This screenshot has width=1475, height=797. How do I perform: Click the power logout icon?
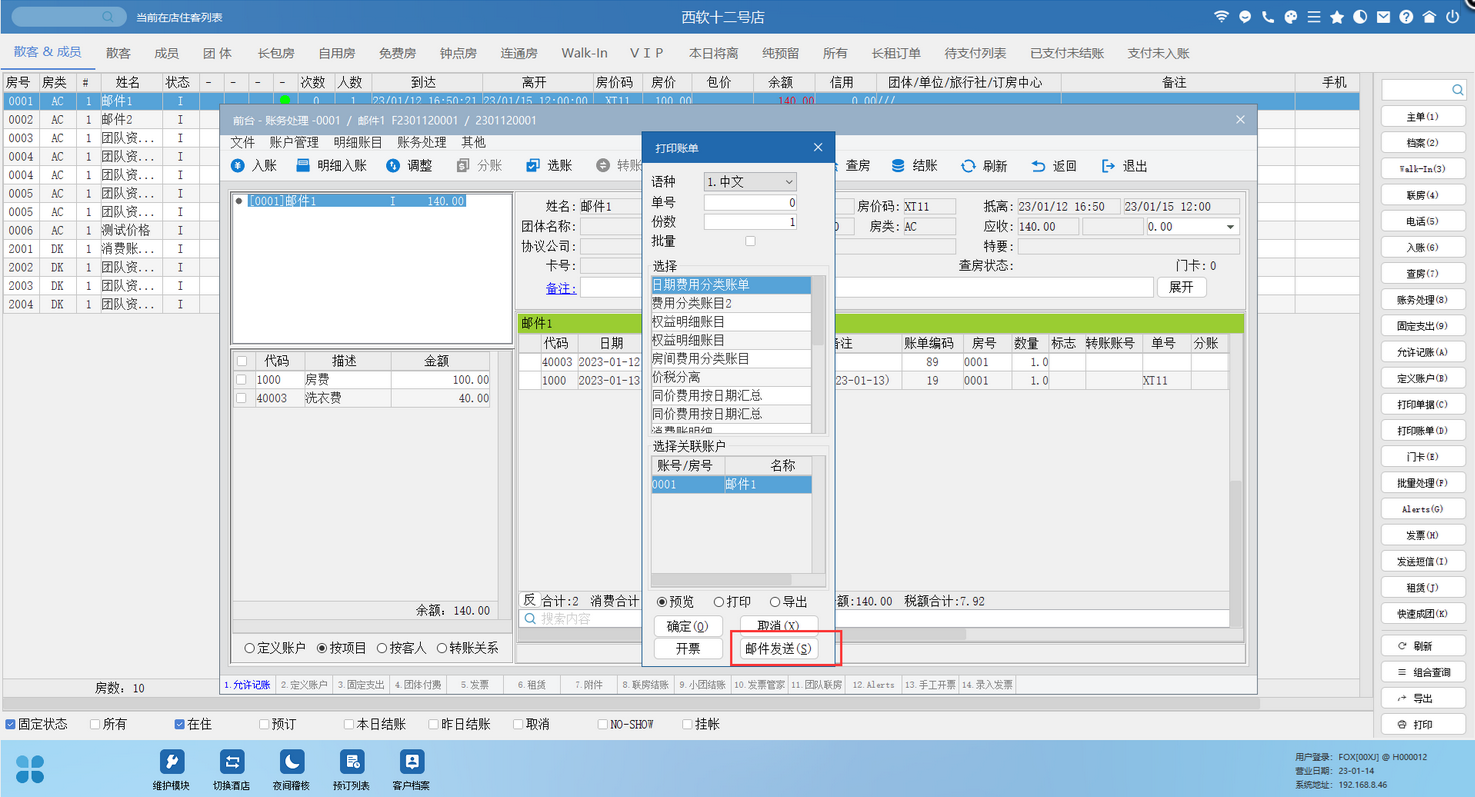click(x=1452, y=17)
